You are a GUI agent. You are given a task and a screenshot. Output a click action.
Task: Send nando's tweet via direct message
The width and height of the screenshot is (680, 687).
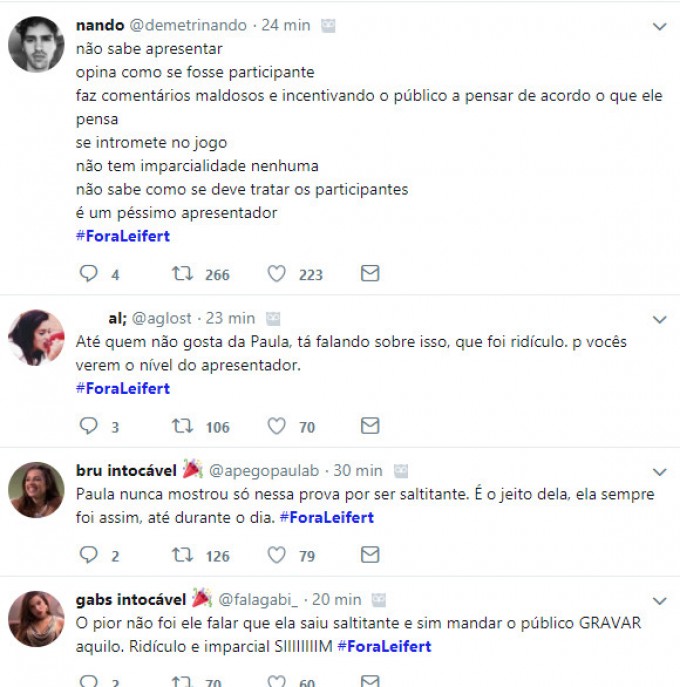point(370,273)
